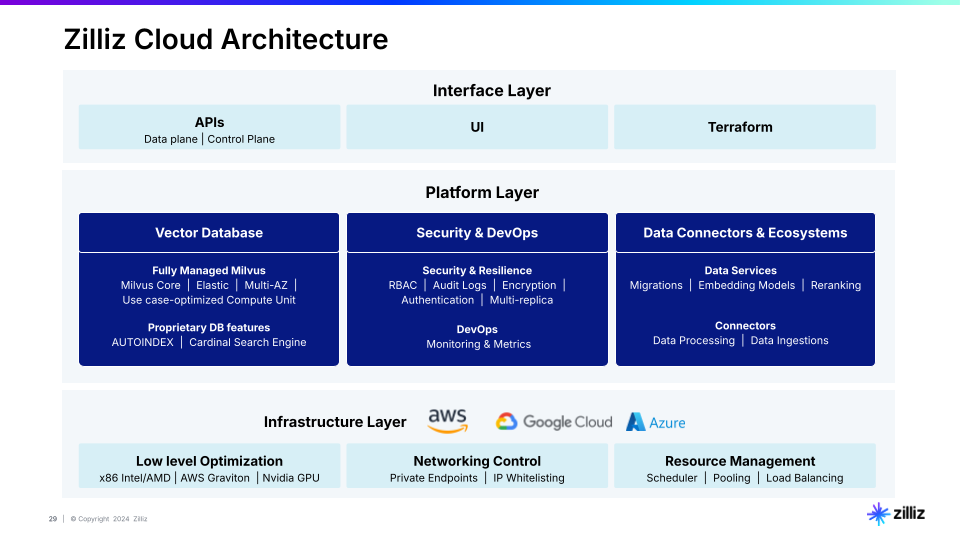The height and width of the screenshot is (540, 960).
Task: Select the APIs box in Interface Layer
Action: (209, 127)
